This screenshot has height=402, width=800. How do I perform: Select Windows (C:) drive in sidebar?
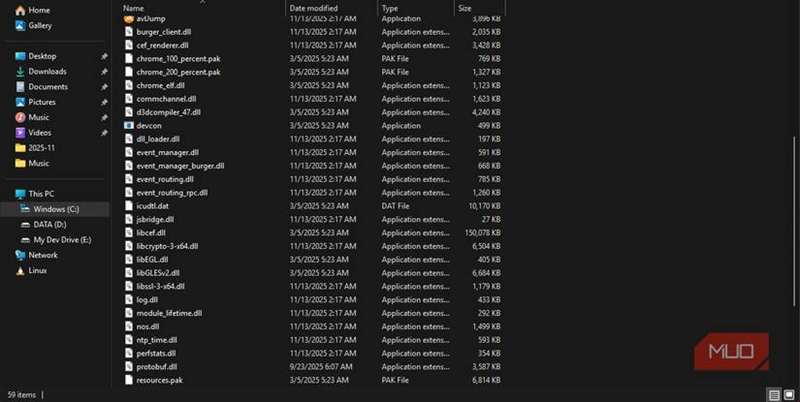pos(55,209)
